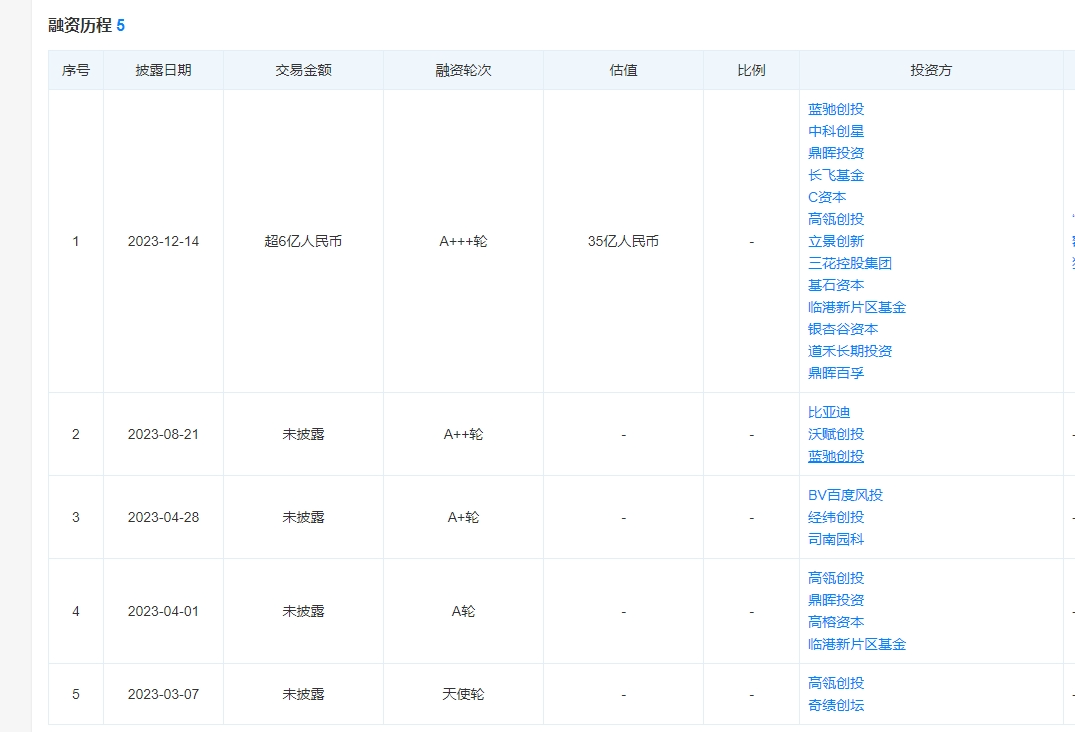Open the 中科创星 investor link
The height and width of the screenshot is (732, 1075).
(x=836, y=131)
